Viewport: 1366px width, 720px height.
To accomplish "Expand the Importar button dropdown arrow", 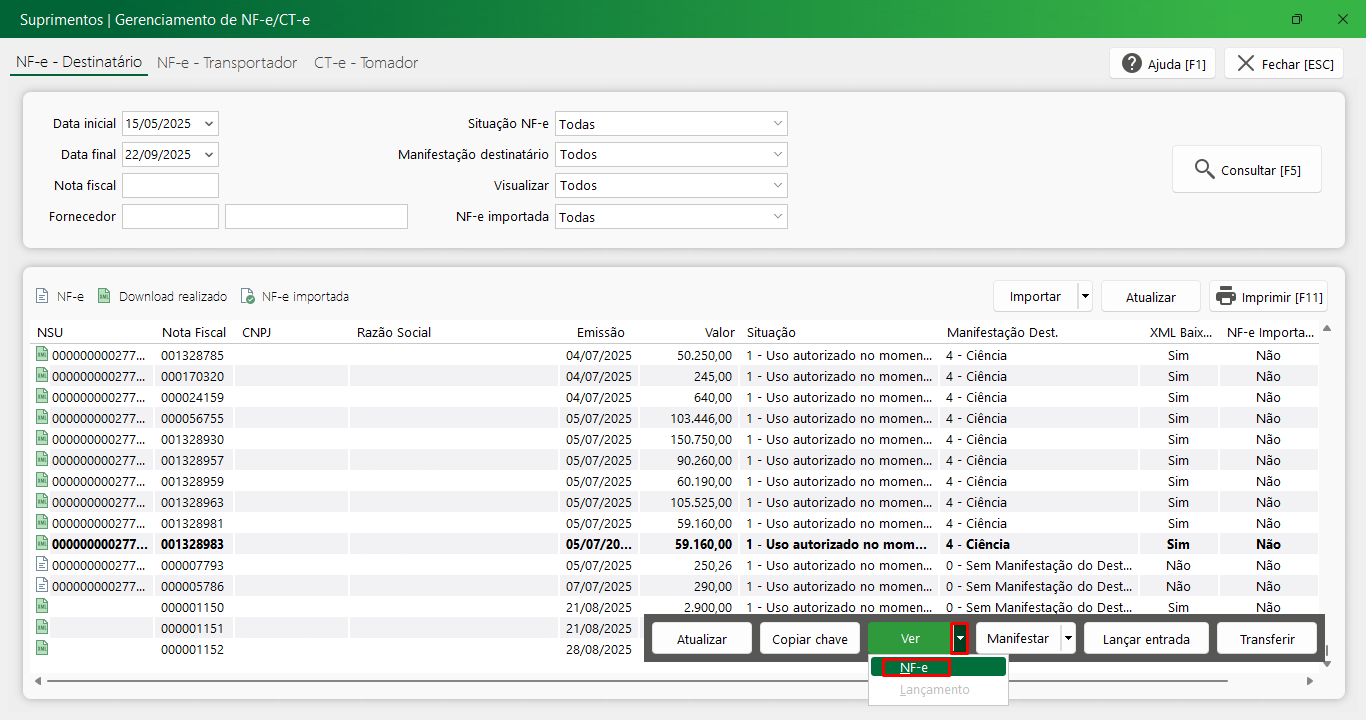I will click(x=1085, y=297).
